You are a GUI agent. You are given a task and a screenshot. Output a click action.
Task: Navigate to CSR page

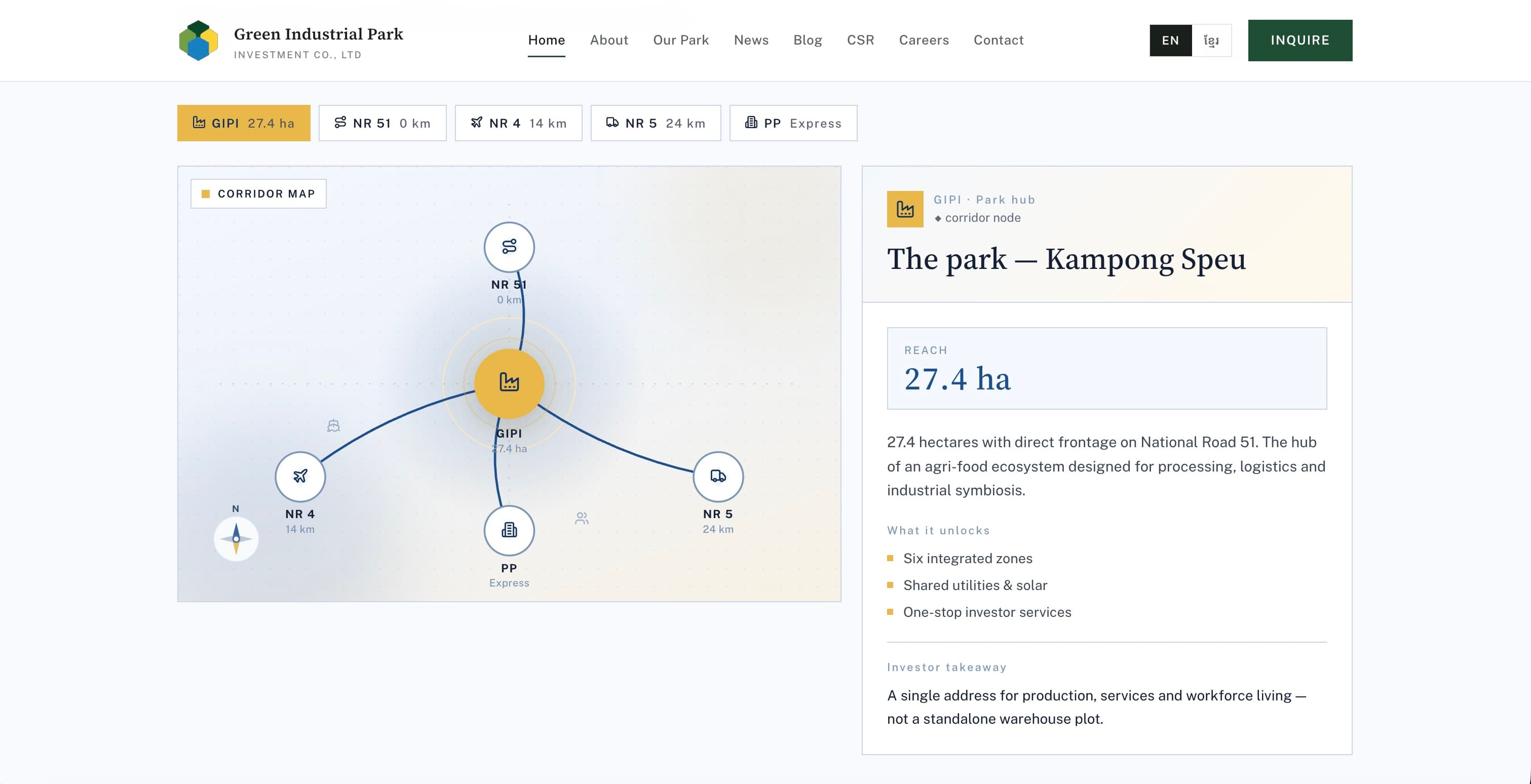point(860,41)
